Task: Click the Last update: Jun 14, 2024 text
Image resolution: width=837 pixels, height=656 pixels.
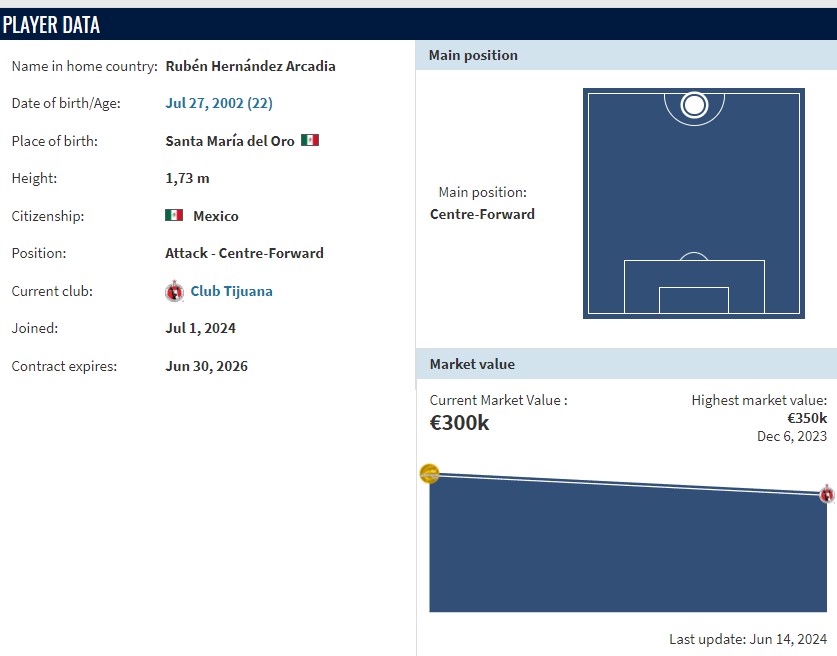Action: tap(748, 639)
